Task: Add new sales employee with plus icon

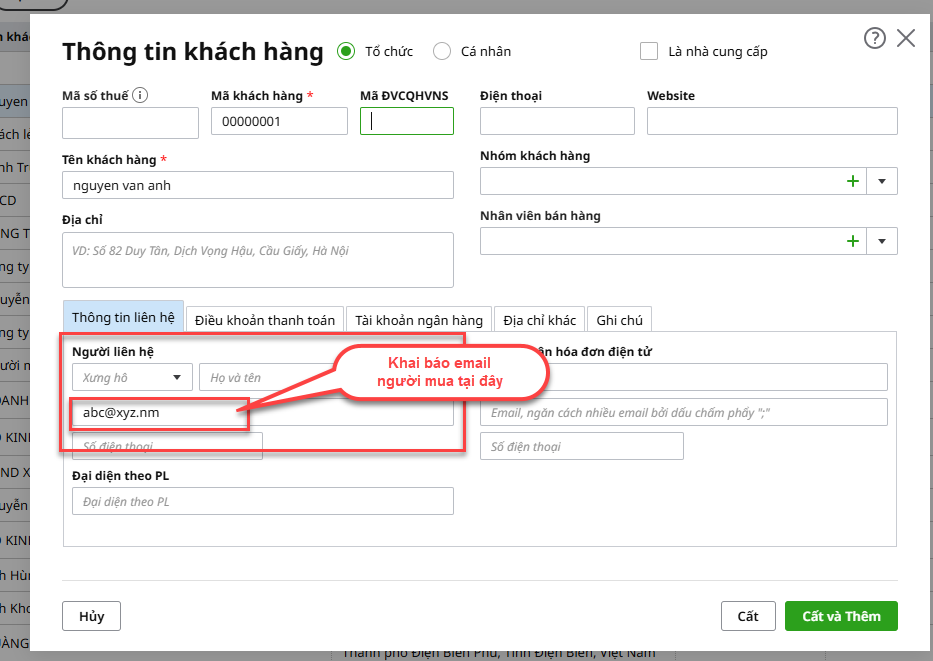Action: tap(853, 241)
